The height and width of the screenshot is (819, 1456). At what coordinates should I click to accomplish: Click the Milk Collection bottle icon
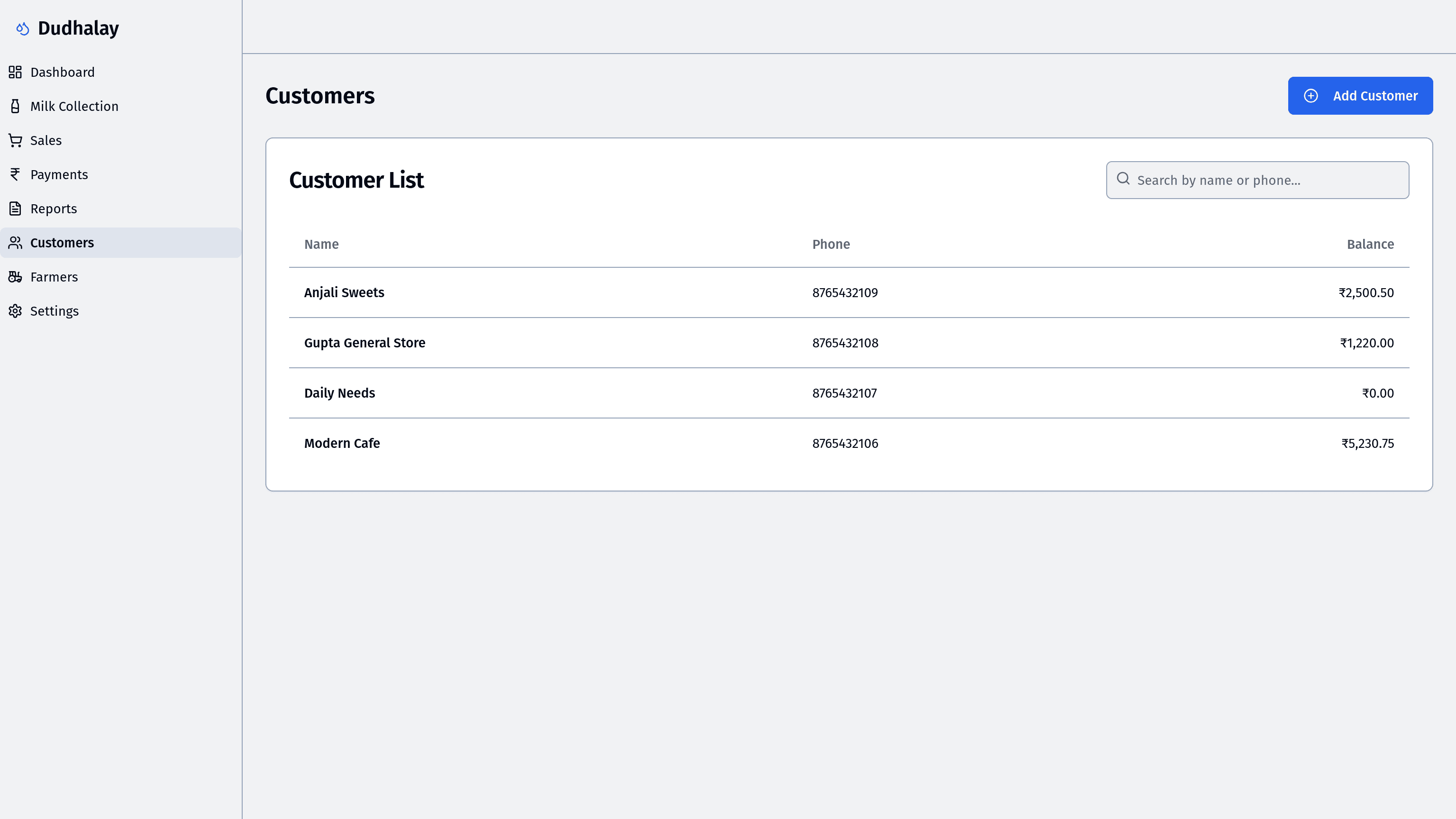tap(15, 106)
